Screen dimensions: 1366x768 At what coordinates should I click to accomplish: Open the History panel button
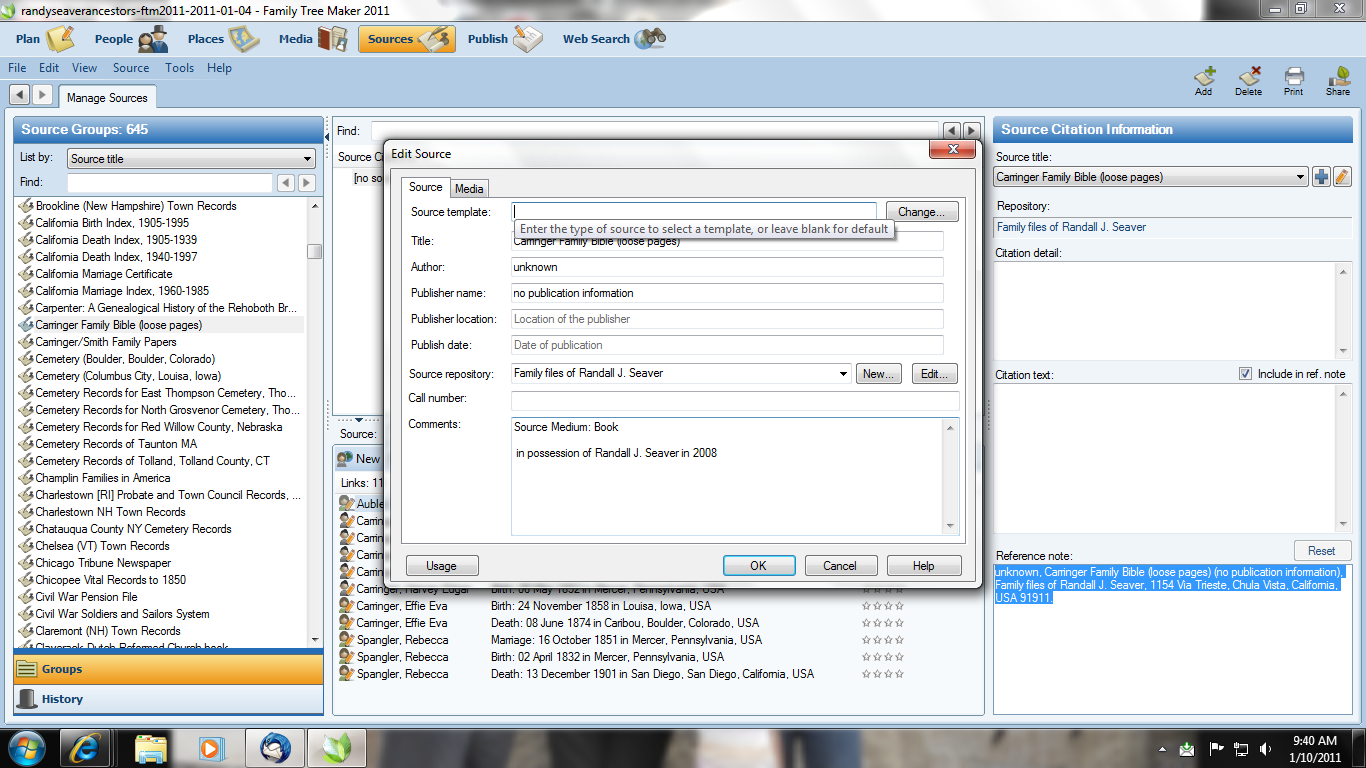coord(168,699)
